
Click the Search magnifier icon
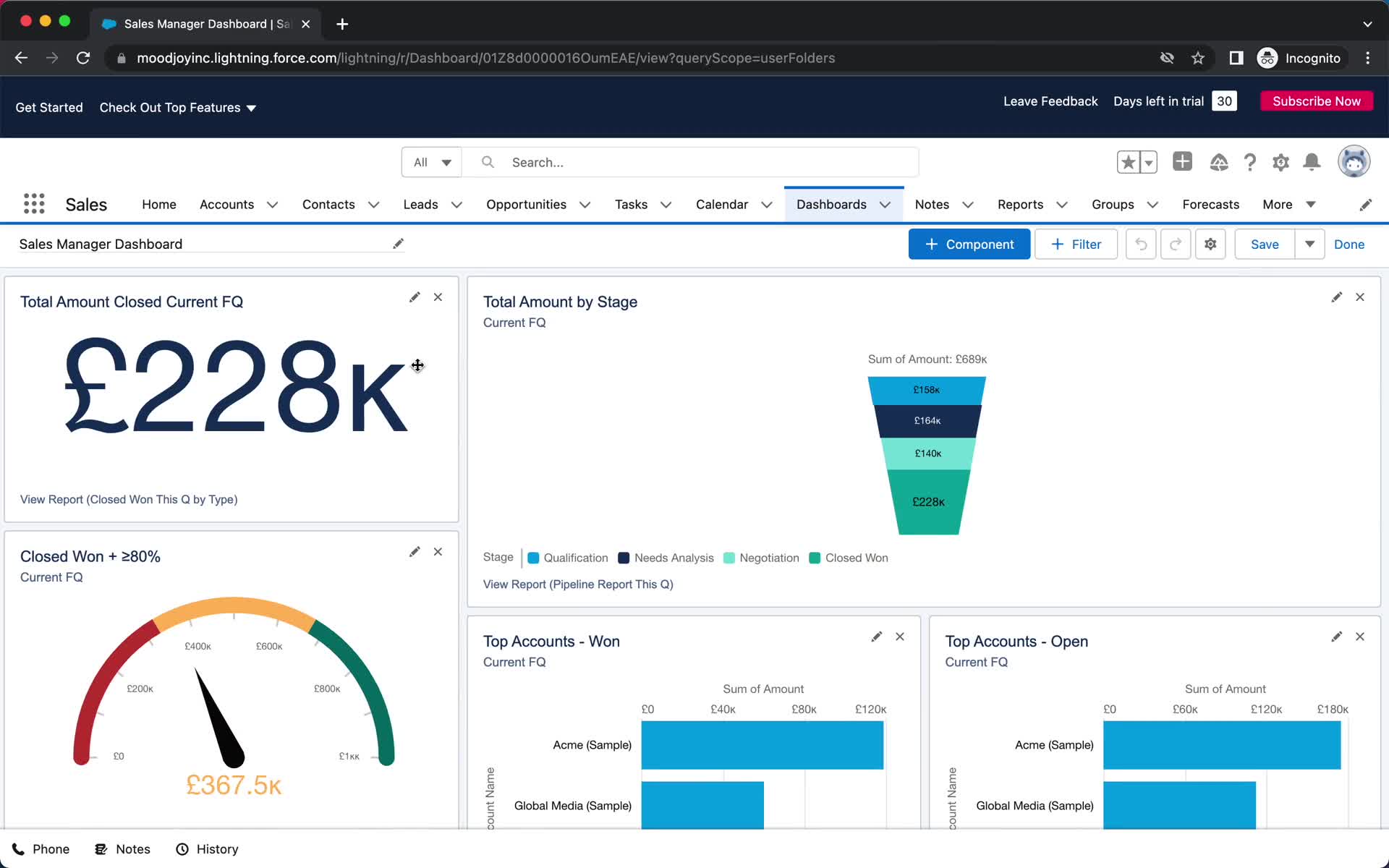point(487,161)
